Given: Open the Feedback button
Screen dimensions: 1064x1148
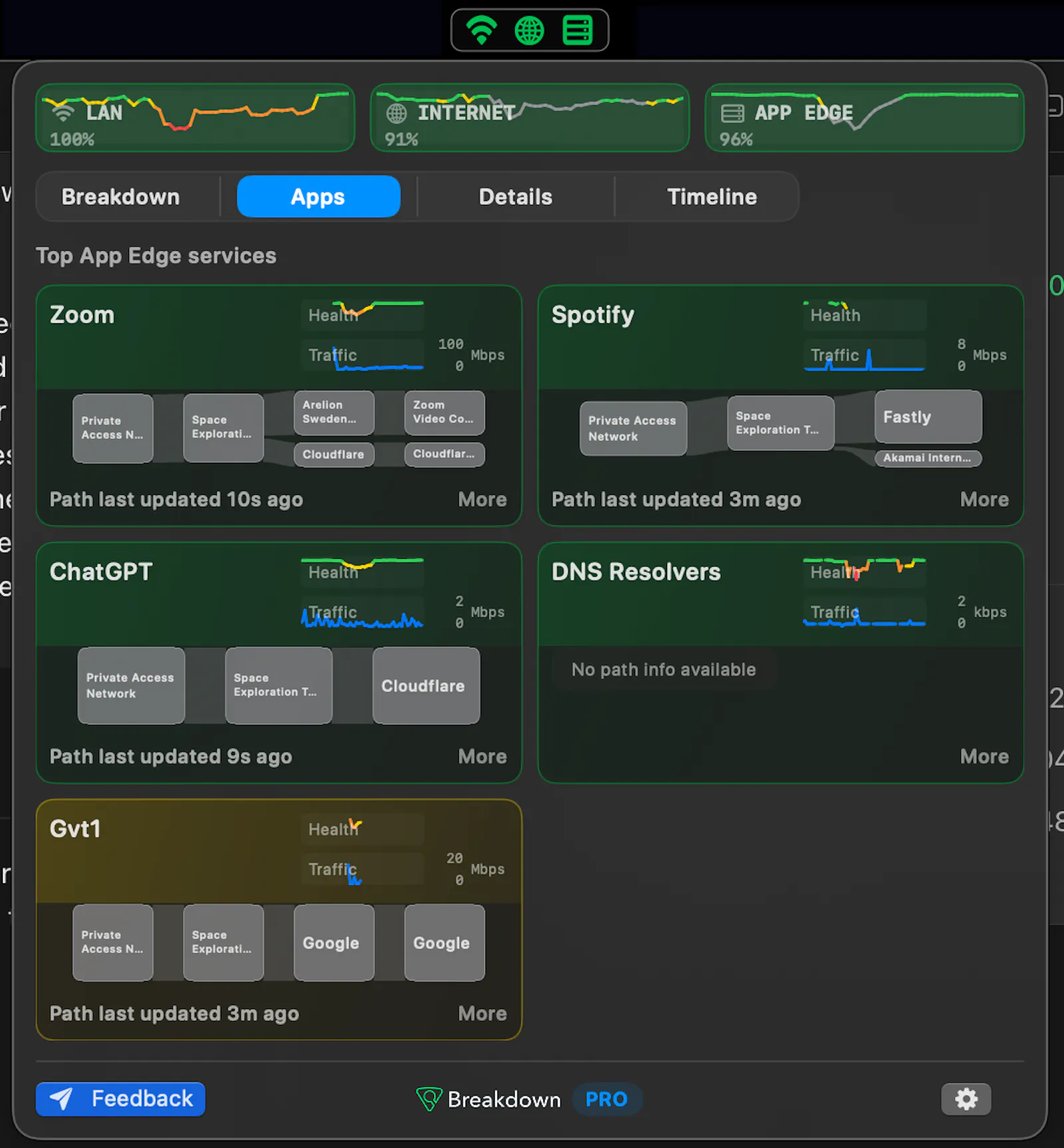Looking at the screenshot, I should click(120, 1099).
